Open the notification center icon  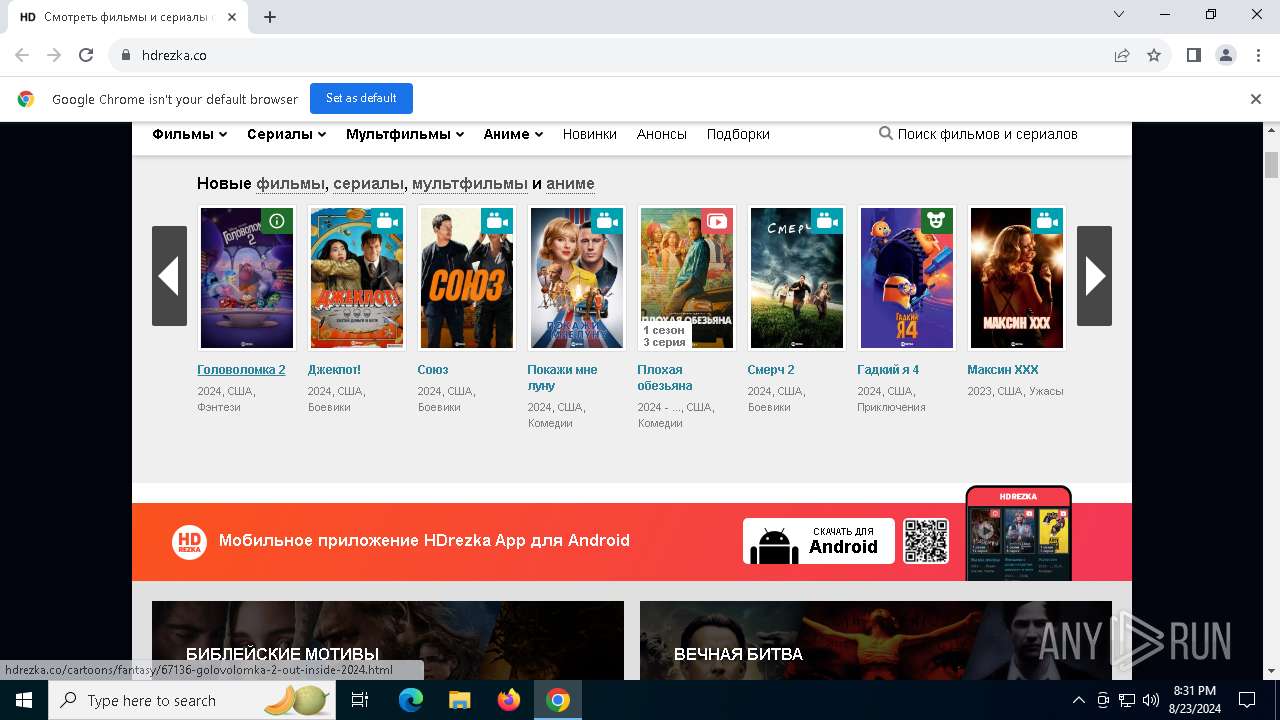[x=1247, y=700]
